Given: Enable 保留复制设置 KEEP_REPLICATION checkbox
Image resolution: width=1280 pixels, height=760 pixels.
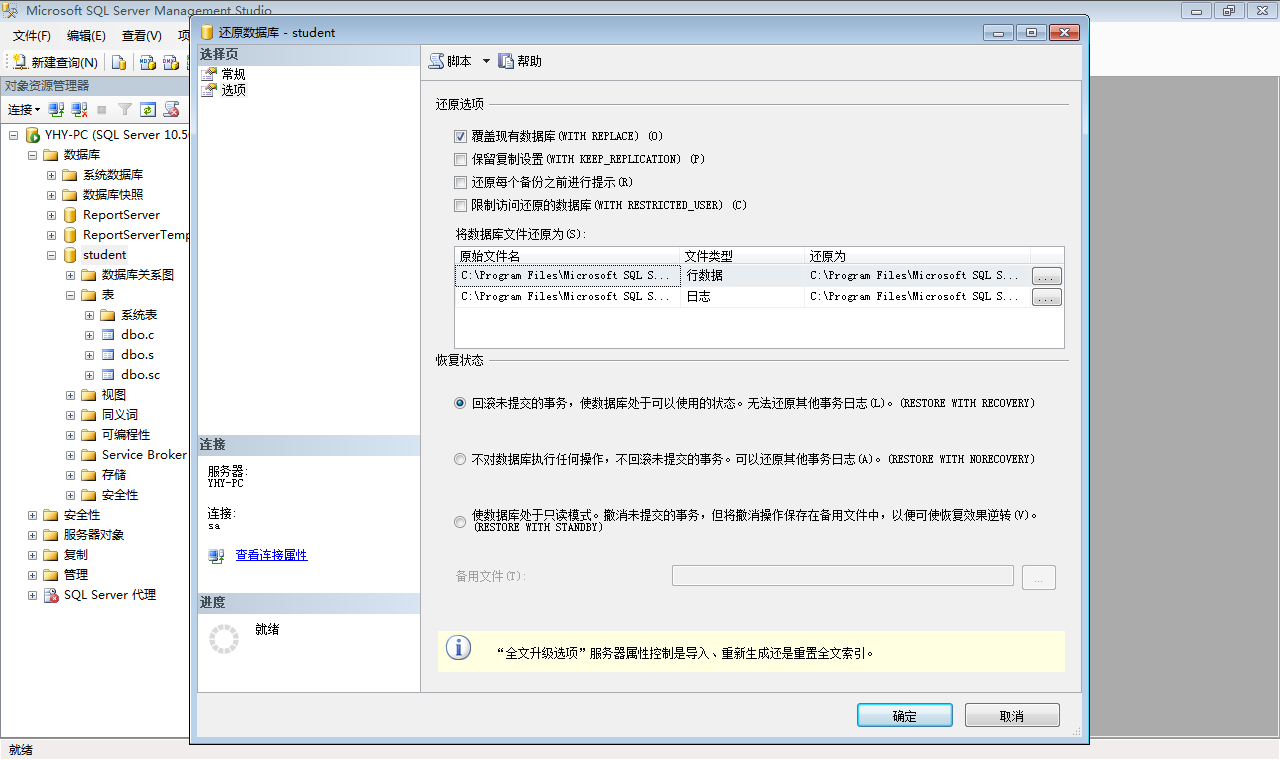Looking at the screenshot, I should (461, 159).
